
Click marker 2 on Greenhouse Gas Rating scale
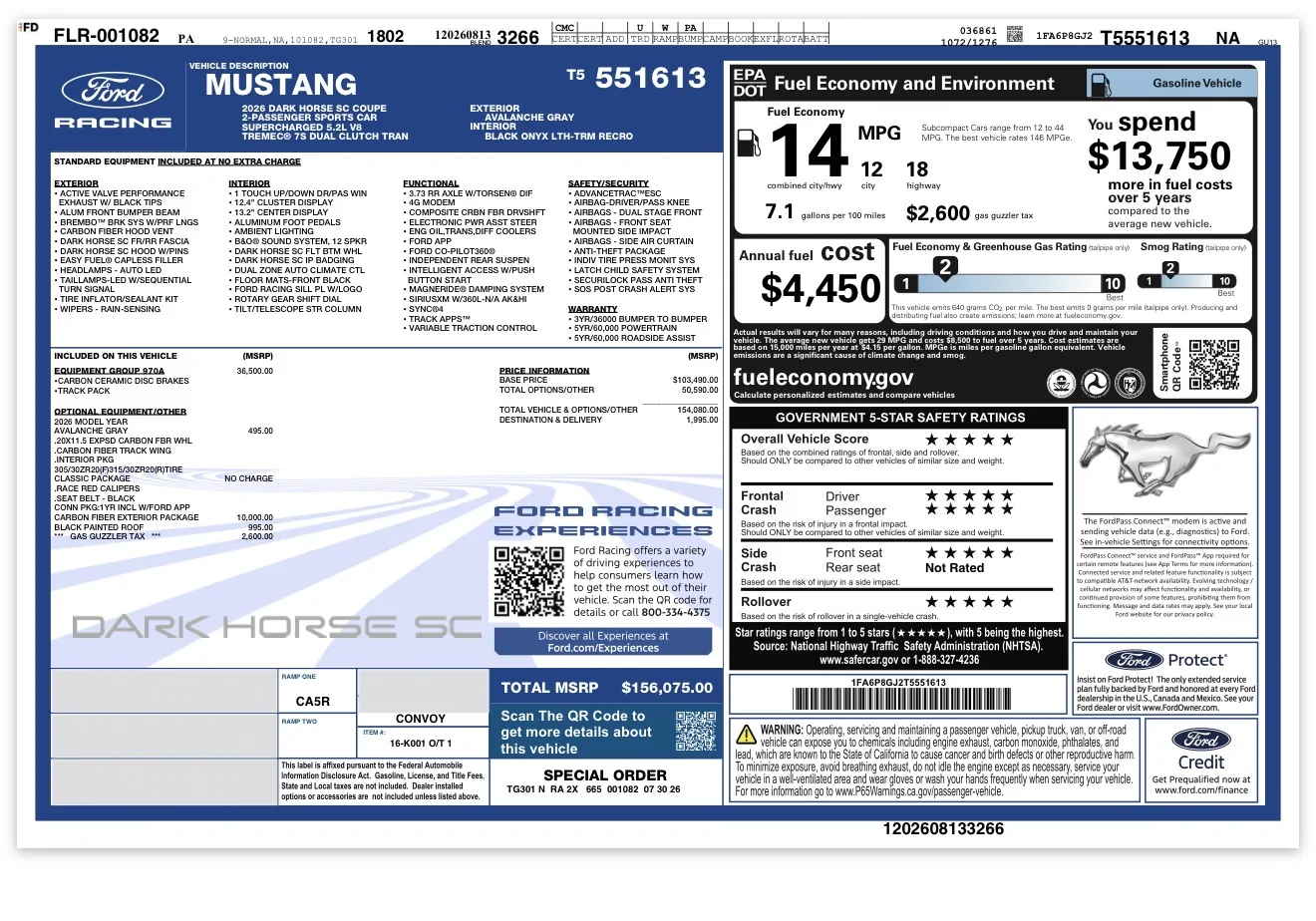[945, 267]
